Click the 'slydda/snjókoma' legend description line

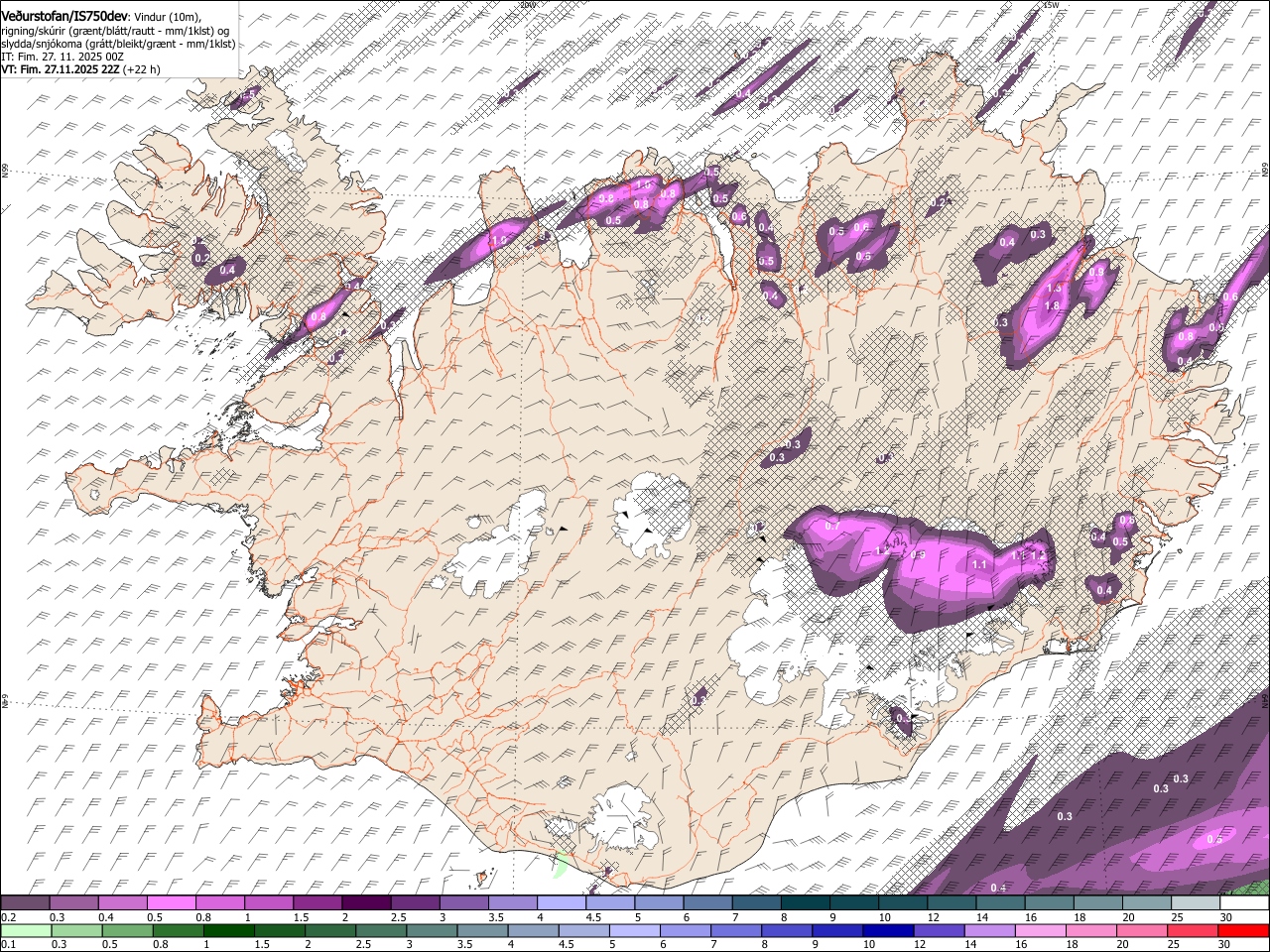pos(118,44)
